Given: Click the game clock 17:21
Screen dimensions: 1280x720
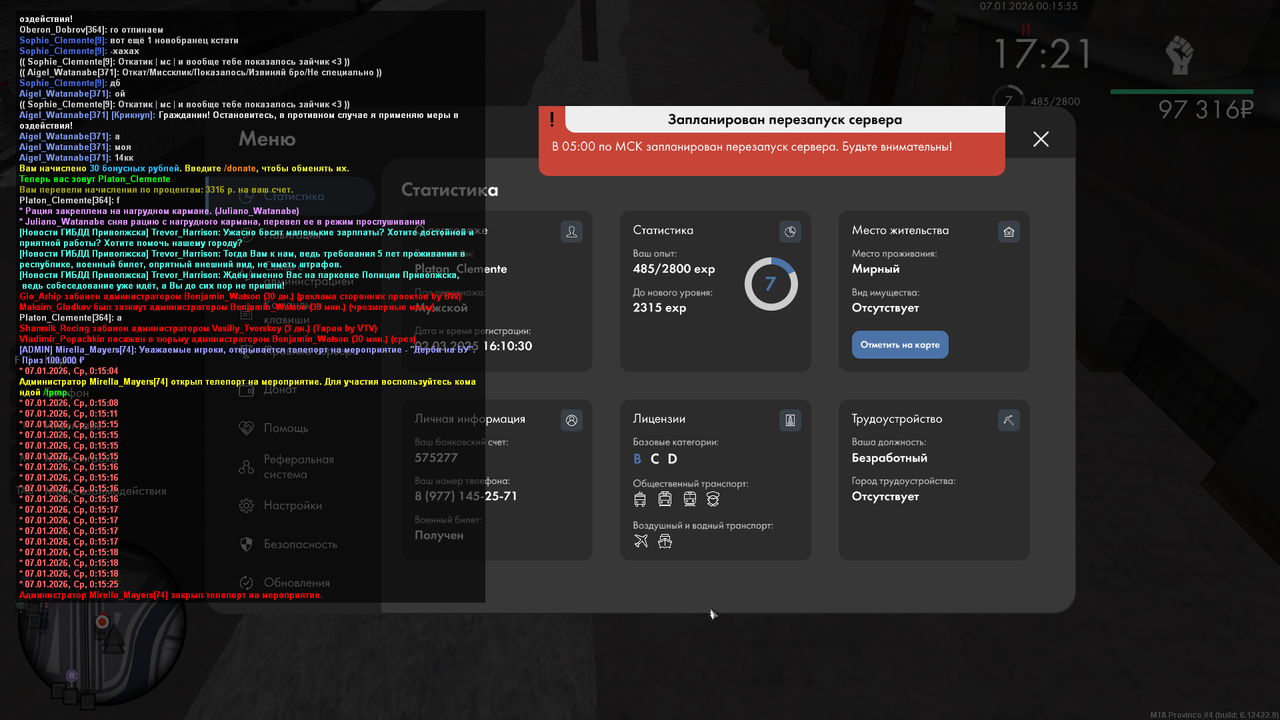Looking at the screenshot, I should click(x=1042, y=53).
